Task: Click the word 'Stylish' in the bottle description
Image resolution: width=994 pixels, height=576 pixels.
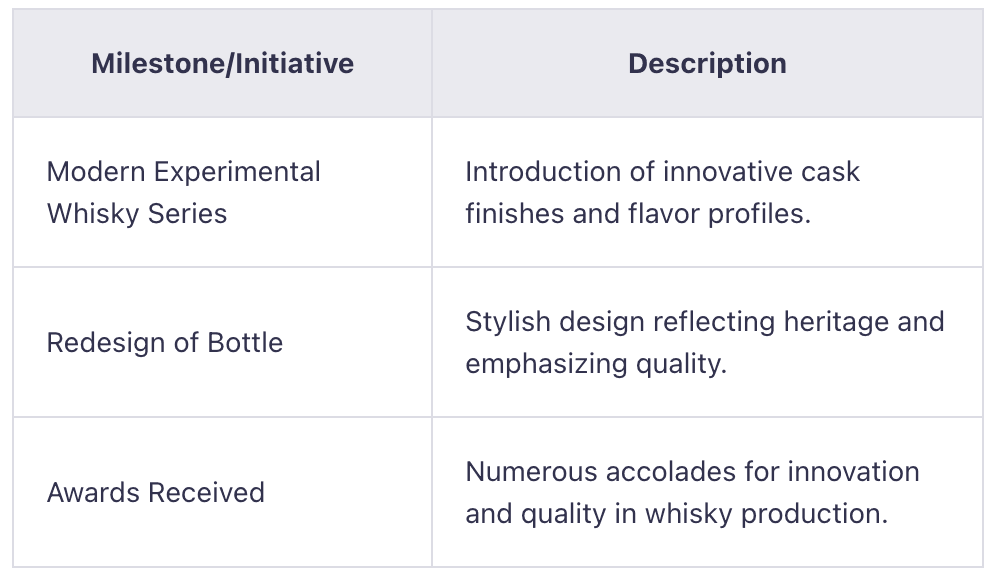Action: click(503, 321)
